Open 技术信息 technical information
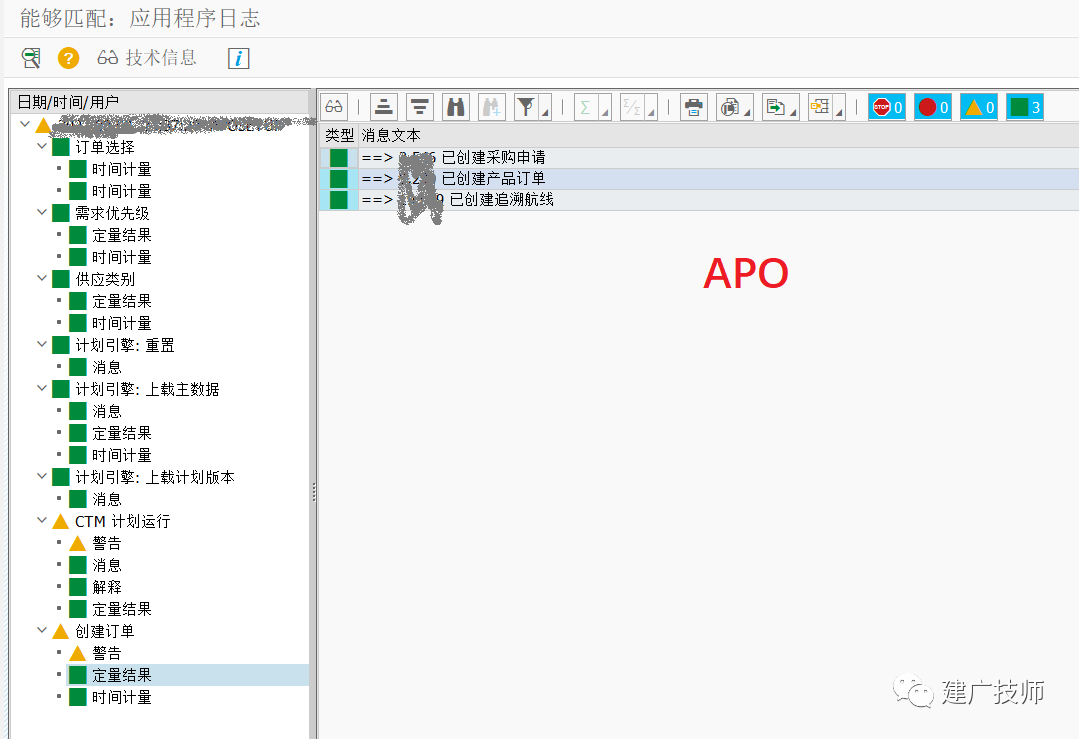This screenshot has height=739, width=1079. click(147, 58)
